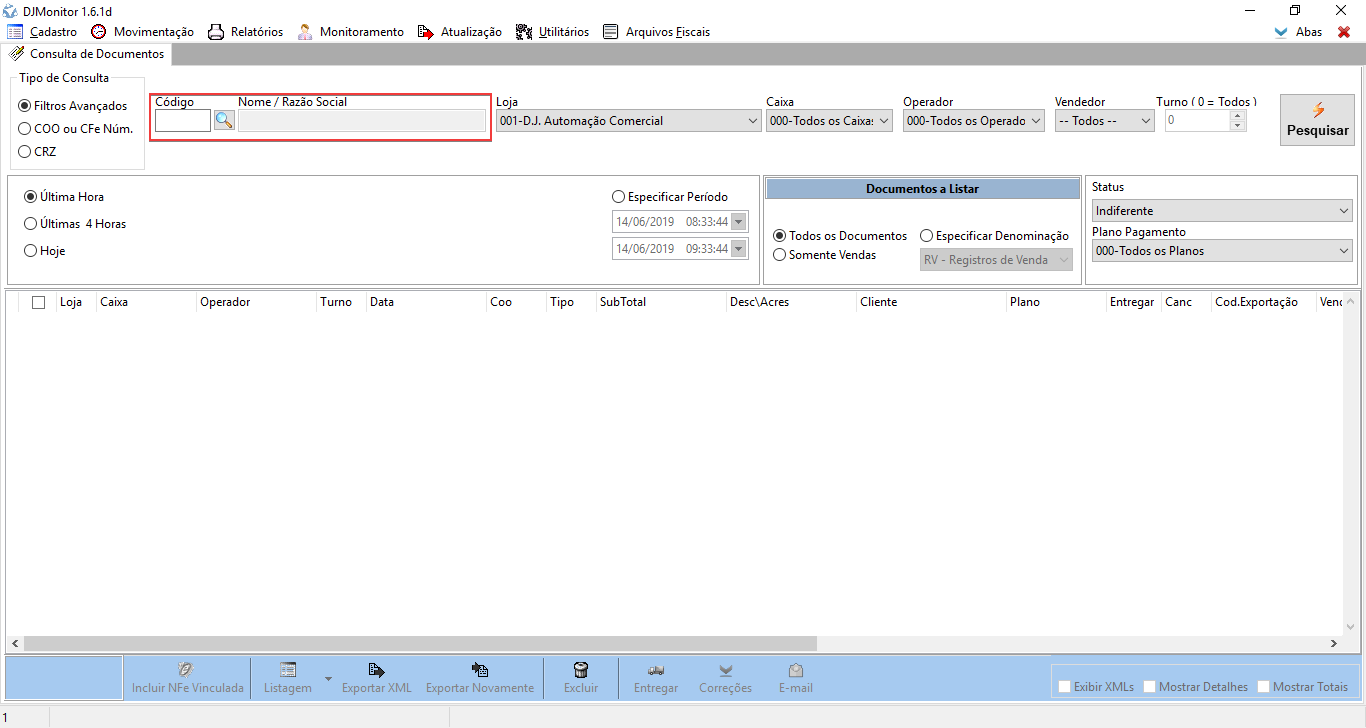Choose the Somente Vendas radio button
Screen dimensions: 1366x728
[x=780, y=255]
